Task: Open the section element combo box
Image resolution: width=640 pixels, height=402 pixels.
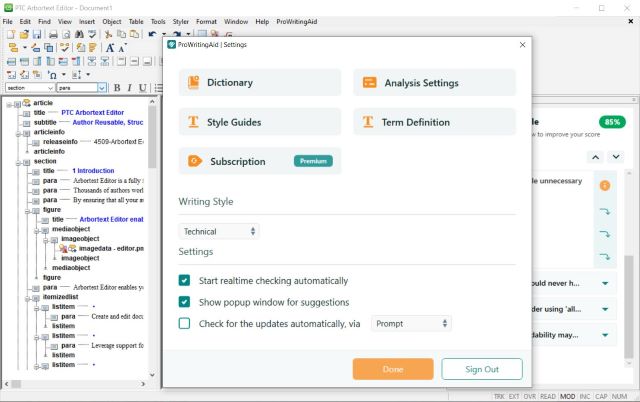Action: click(x=30, y=88)
